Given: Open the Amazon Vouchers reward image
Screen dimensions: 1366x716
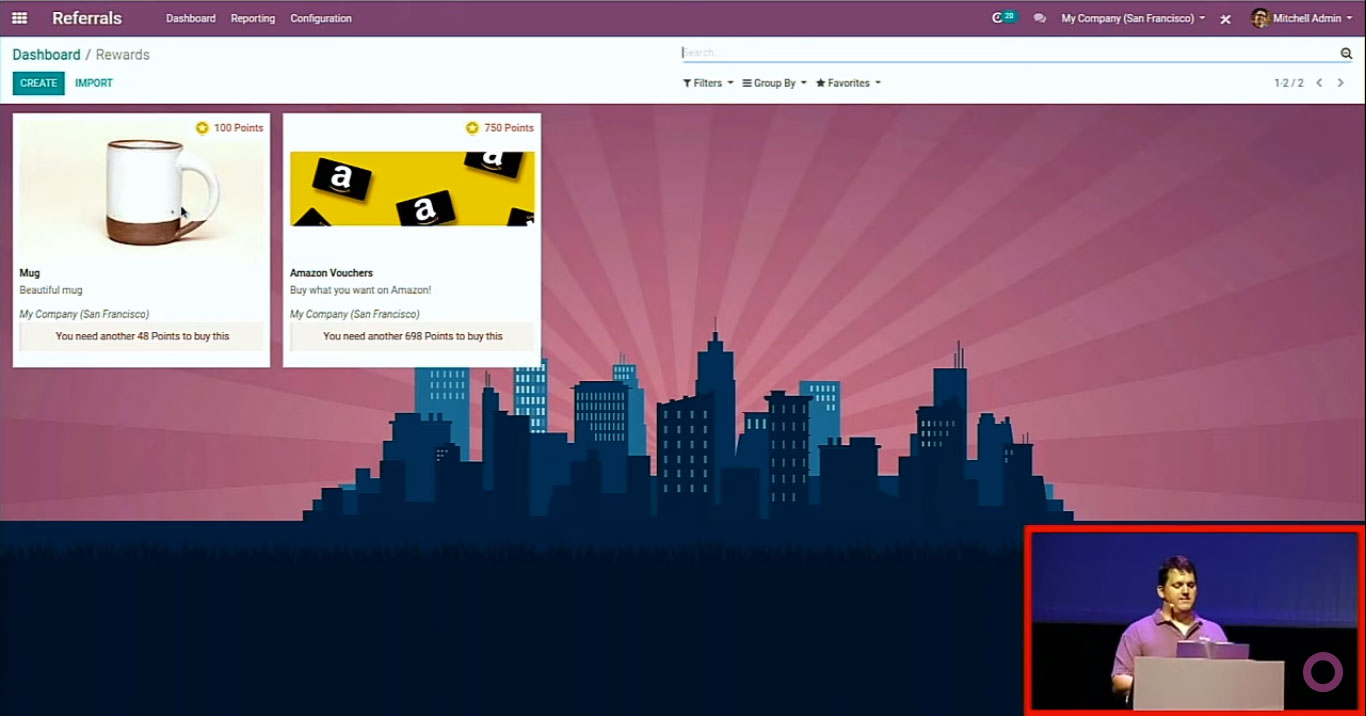Looking at the screenshot, I should coord(412,189).
